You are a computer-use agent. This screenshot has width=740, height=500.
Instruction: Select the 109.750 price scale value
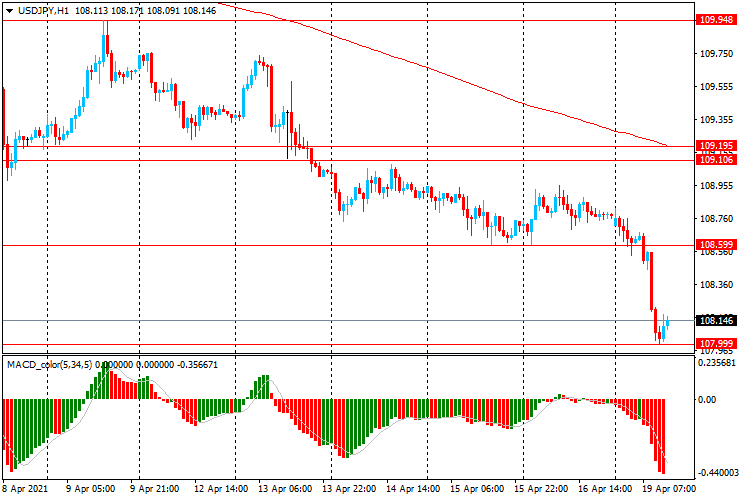716,54
